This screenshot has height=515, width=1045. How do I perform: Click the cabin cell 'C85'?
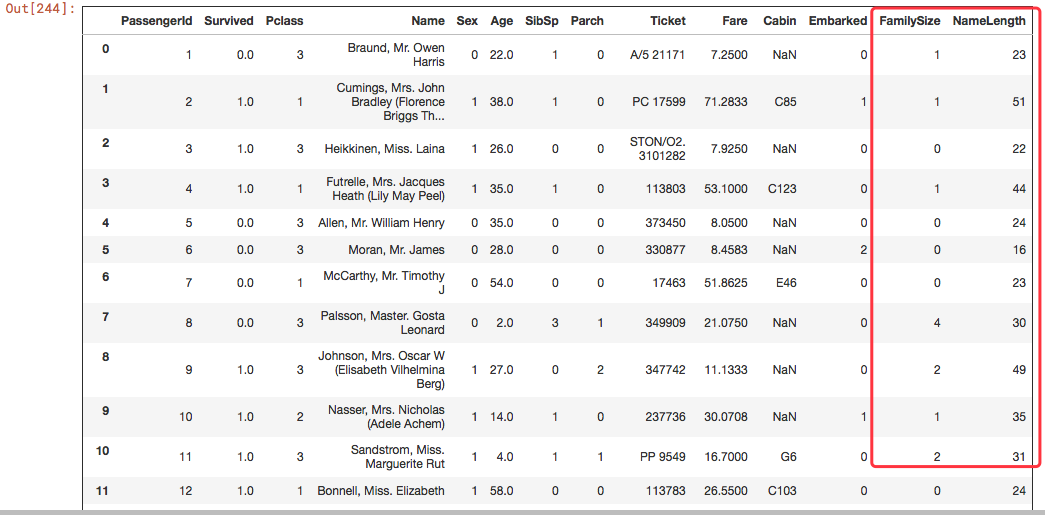click(x=783, y=102)
